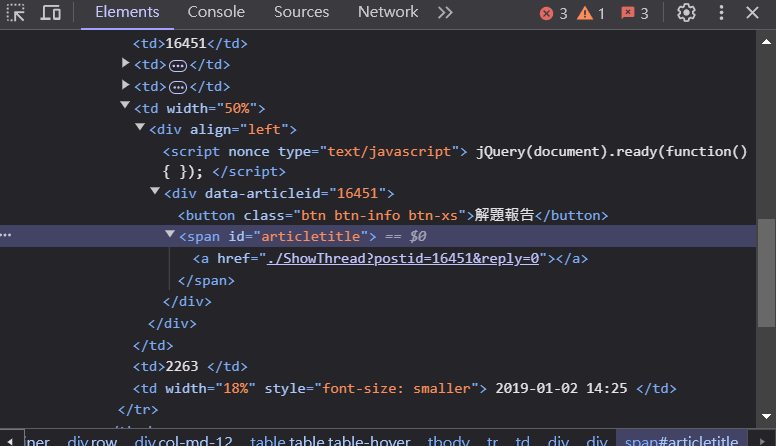Image resolution: width=776 pixels, height=446 pixels.
Task: Follow the ShowThread?postid=16451 href link
Action: pyautogui.click(x=403, y=258)
